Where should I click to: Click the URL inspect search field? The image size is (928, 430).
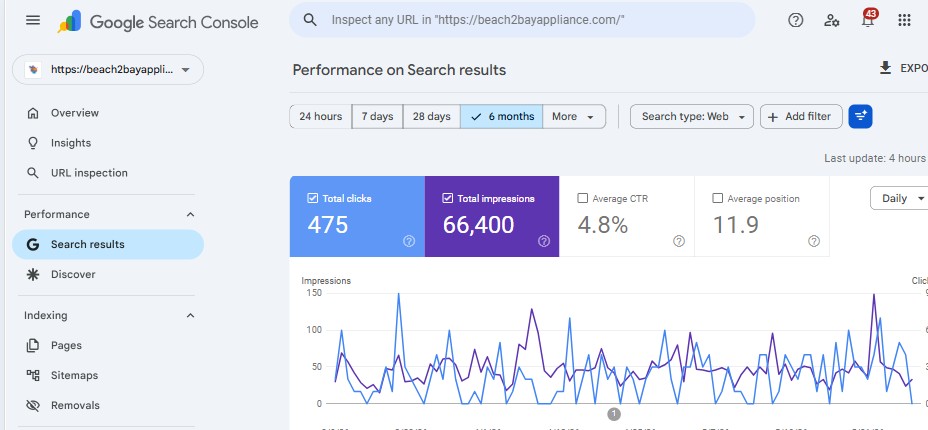tap(522, 20)
